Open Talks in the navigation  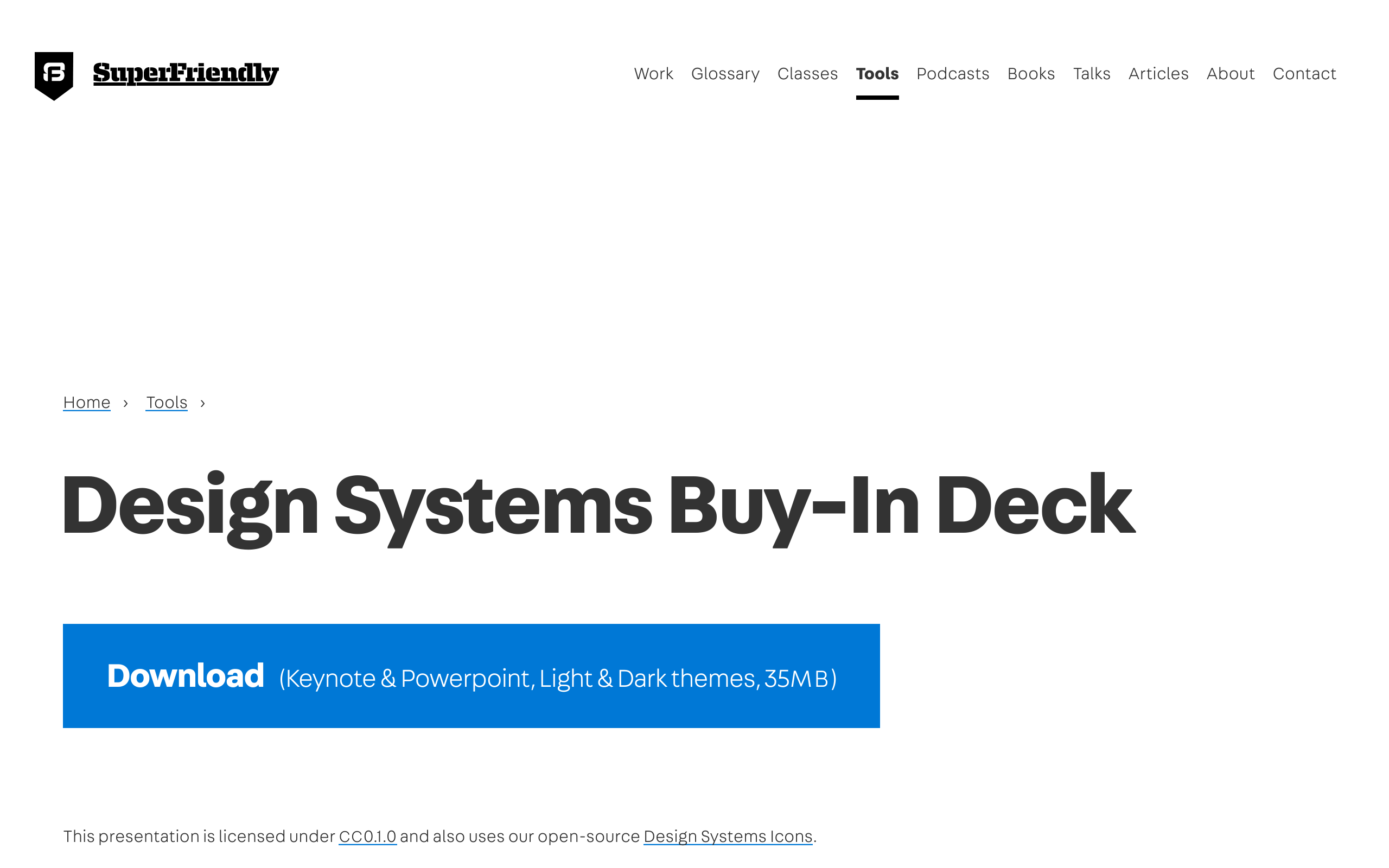[x=1092, y=73]
